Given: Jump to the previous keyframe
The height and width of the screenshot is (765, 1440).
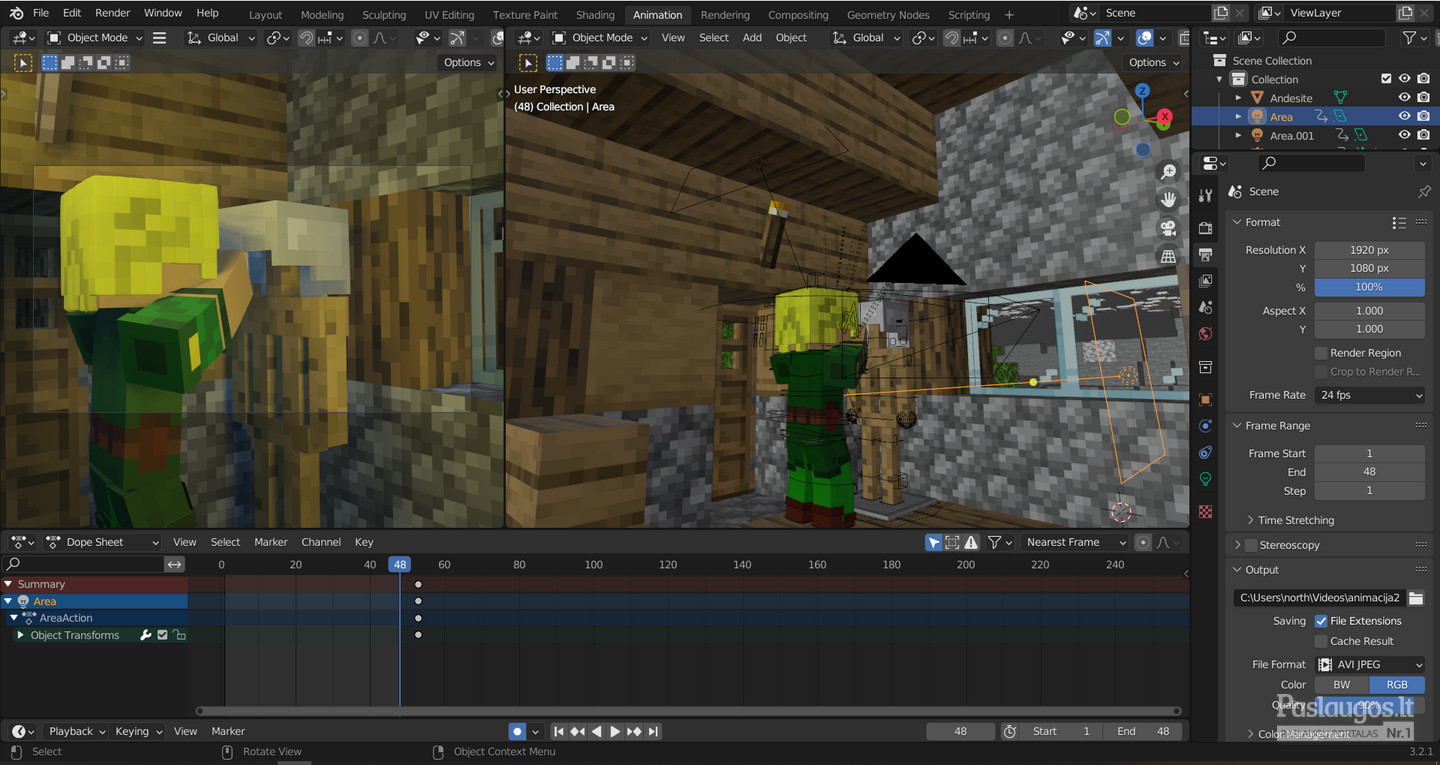Looking at the screenshot, I should tap(578, 731).
